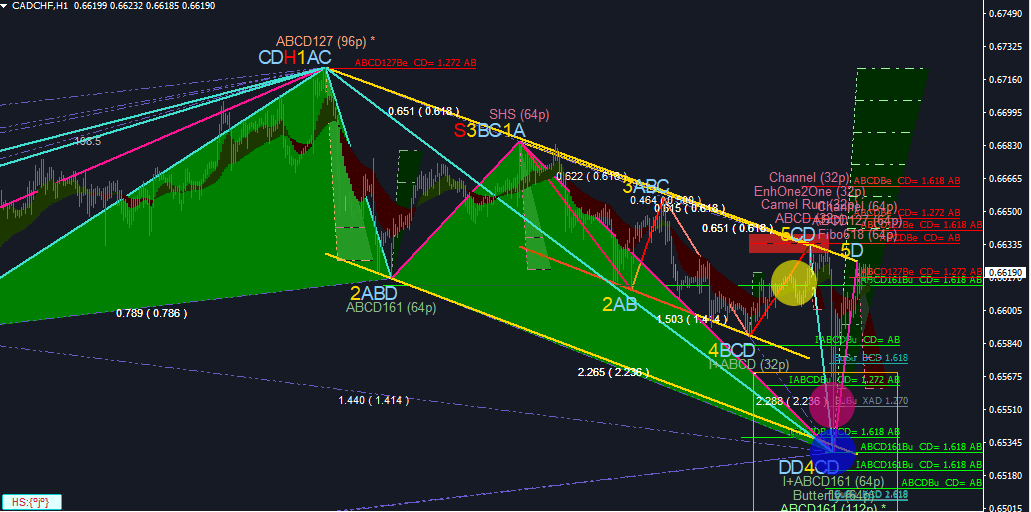Click the 'Fibo618 (64p)' pattern label
The width and height of the screenshot is (1031, 512).
pyautogui.click(x=857, y=234)
